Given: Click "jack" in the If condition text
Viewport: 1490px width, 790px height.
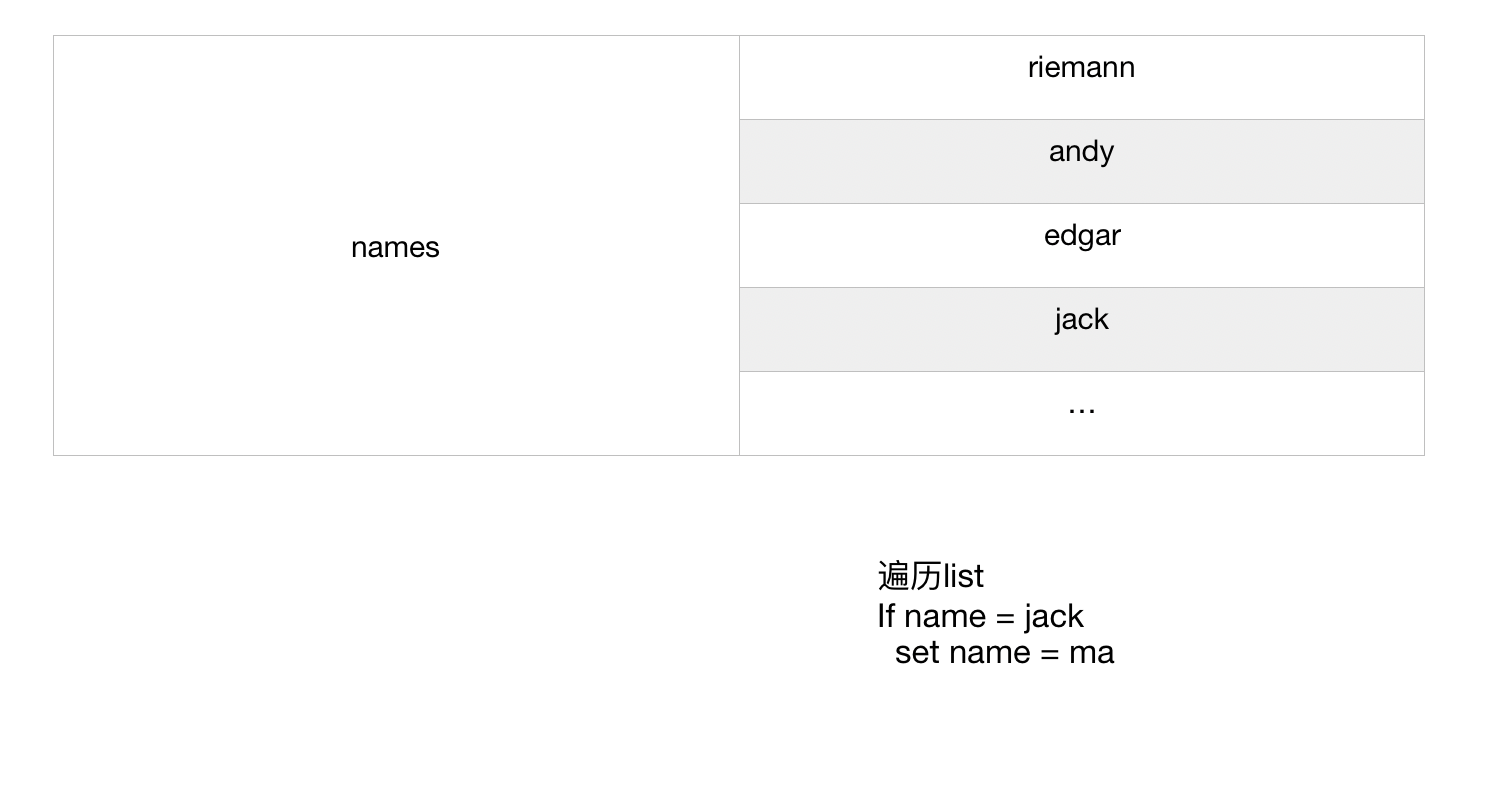Looking at the screenshot, I should click(1054, 616).
